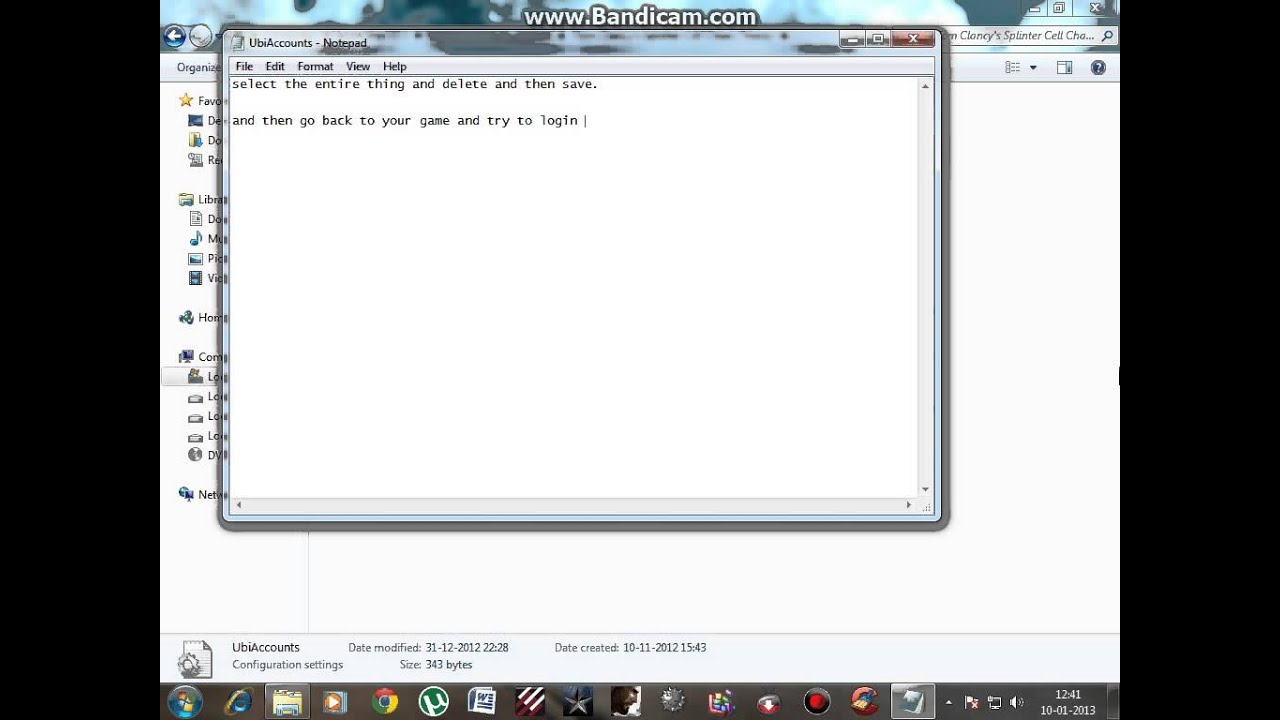Click the red striped taskbar icon
This screenshot has height=720, width=1280.
click(529, 701)
